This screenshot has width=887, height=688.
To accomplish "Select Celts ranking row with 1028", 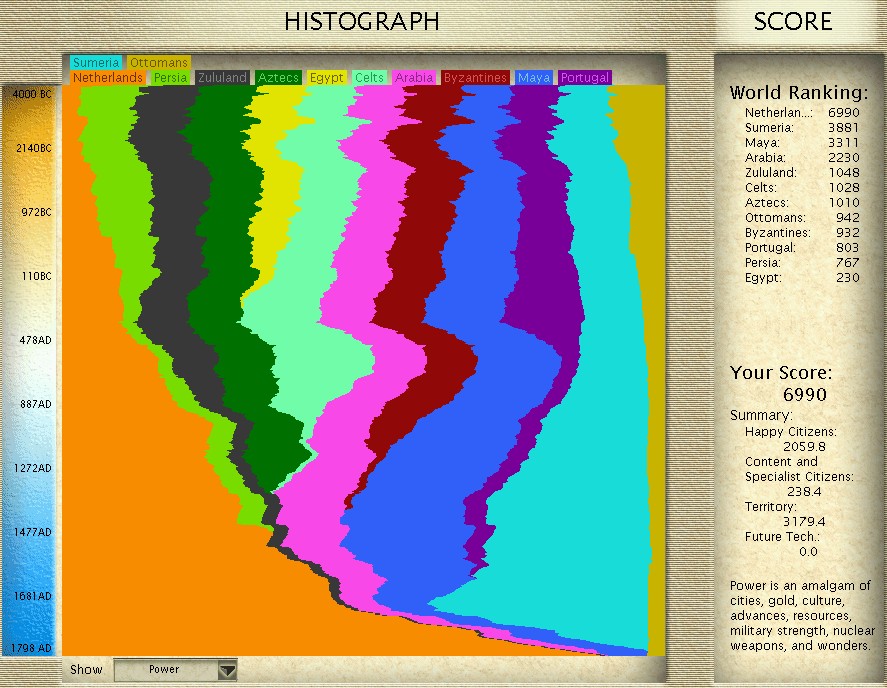I will click(802, 188).
